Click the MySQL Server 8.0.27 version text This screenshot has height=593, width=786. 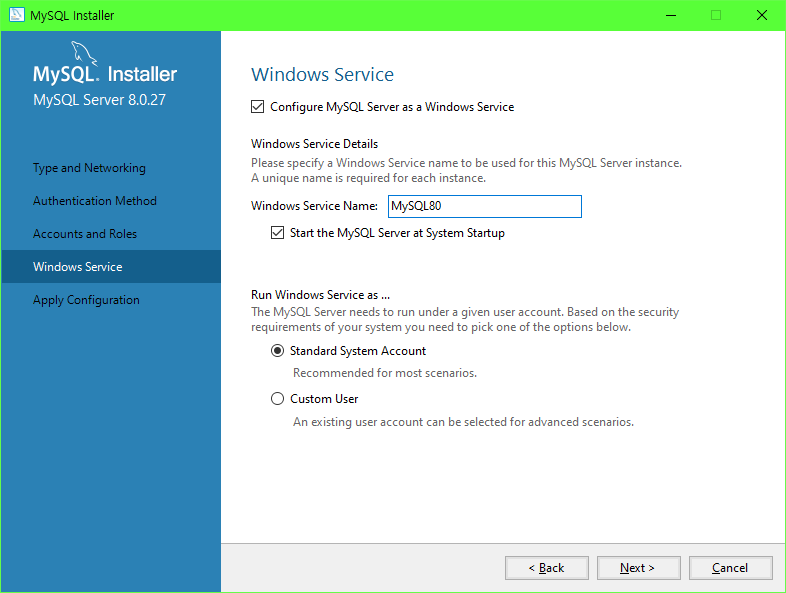coord(99,100)
